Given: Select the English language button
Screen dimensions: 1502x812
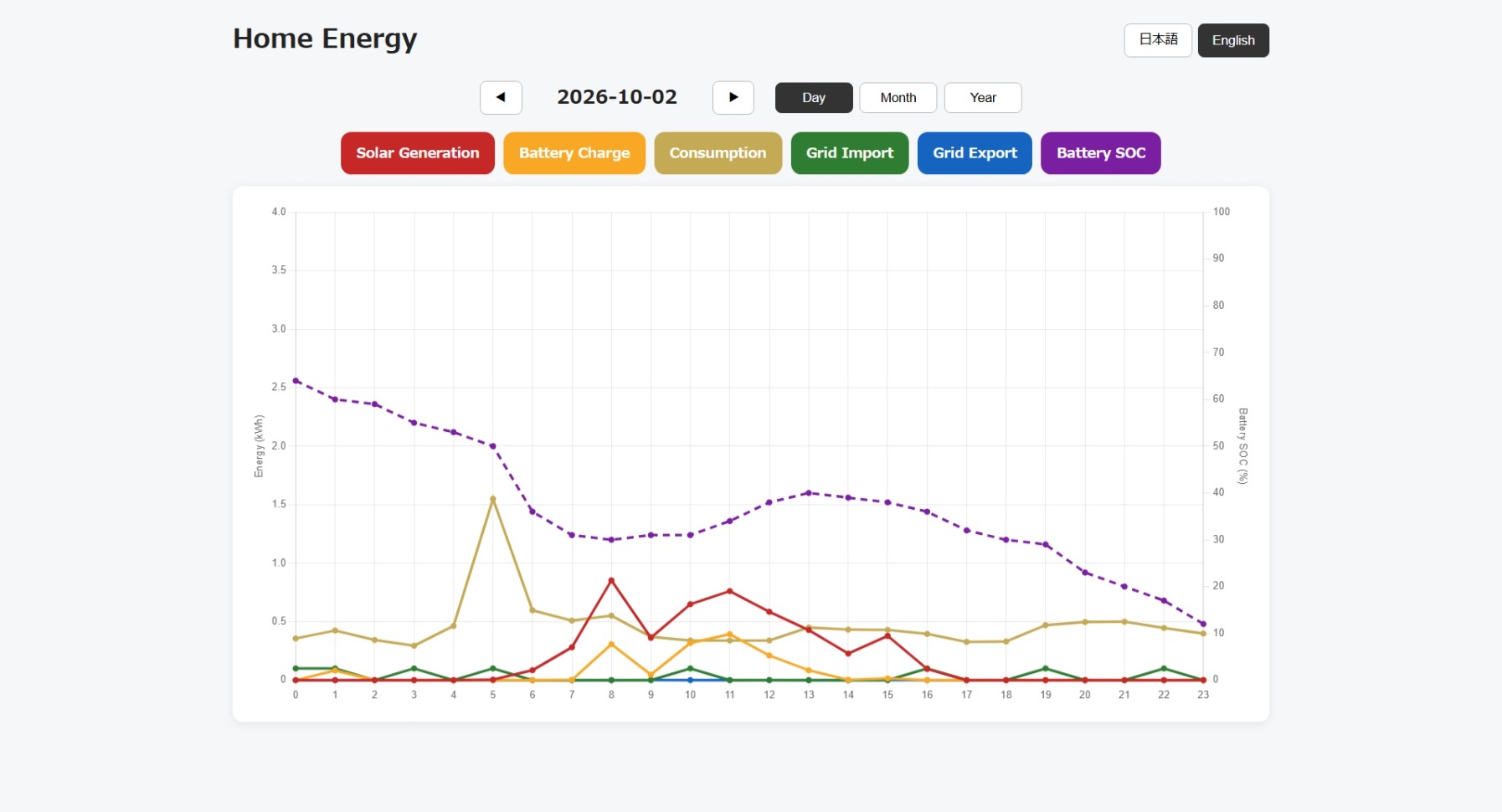Looking at the screenshot, I should [x=1233, y=40].
